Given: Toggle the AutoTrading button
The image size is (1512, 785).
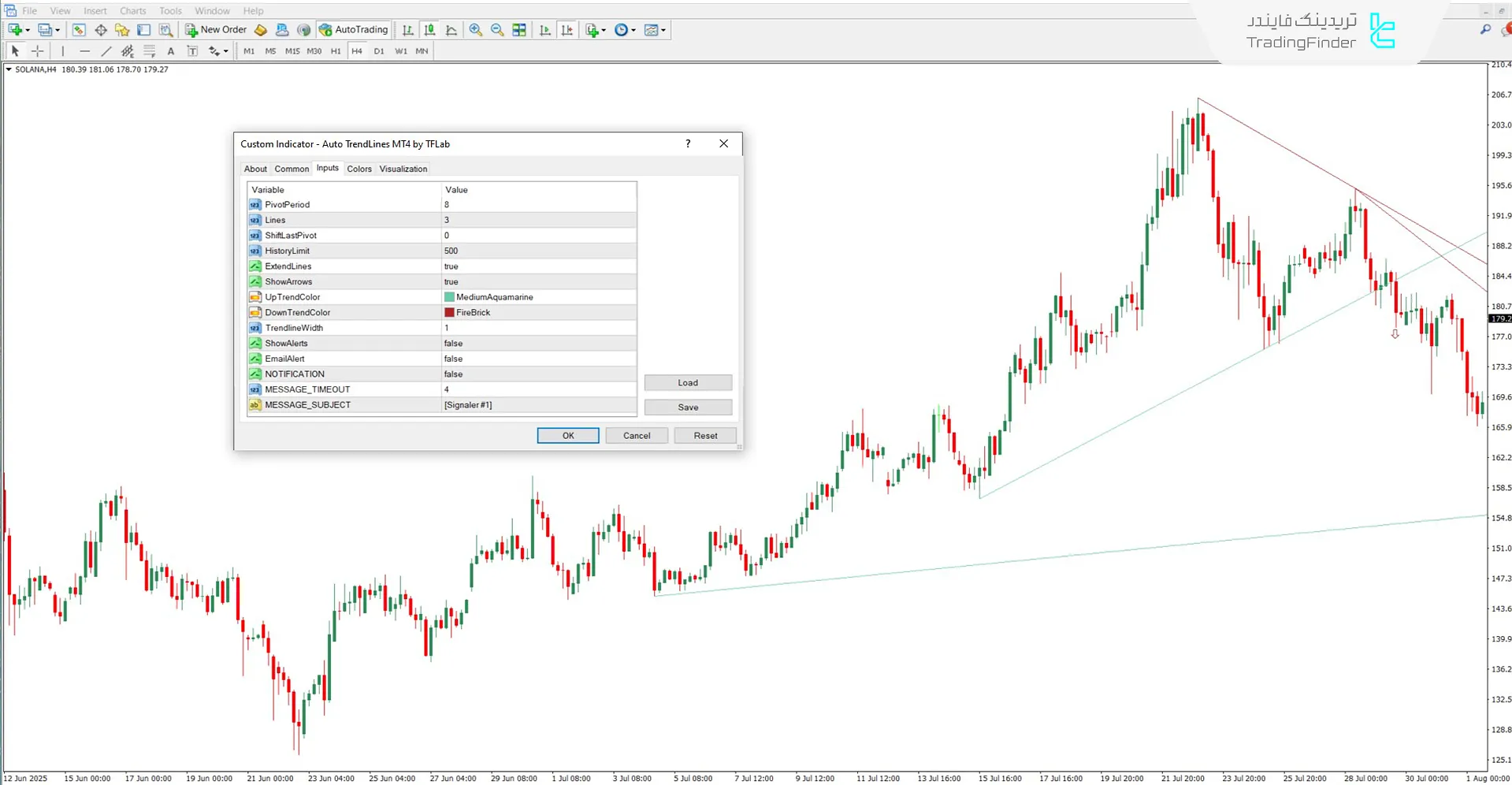Looking at the screenshot, I should pos(354,30).
